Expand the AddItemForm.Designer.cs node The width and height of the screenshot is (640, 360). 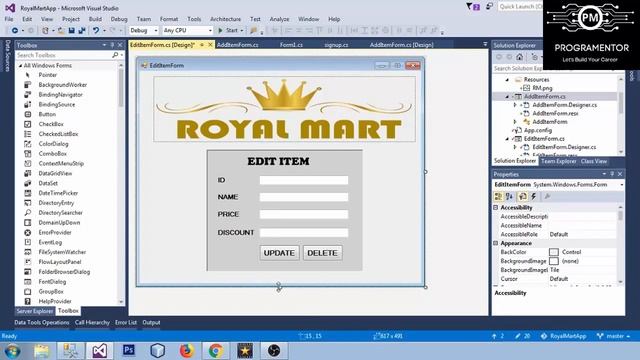pyautogui.click(x=515, y=105)
